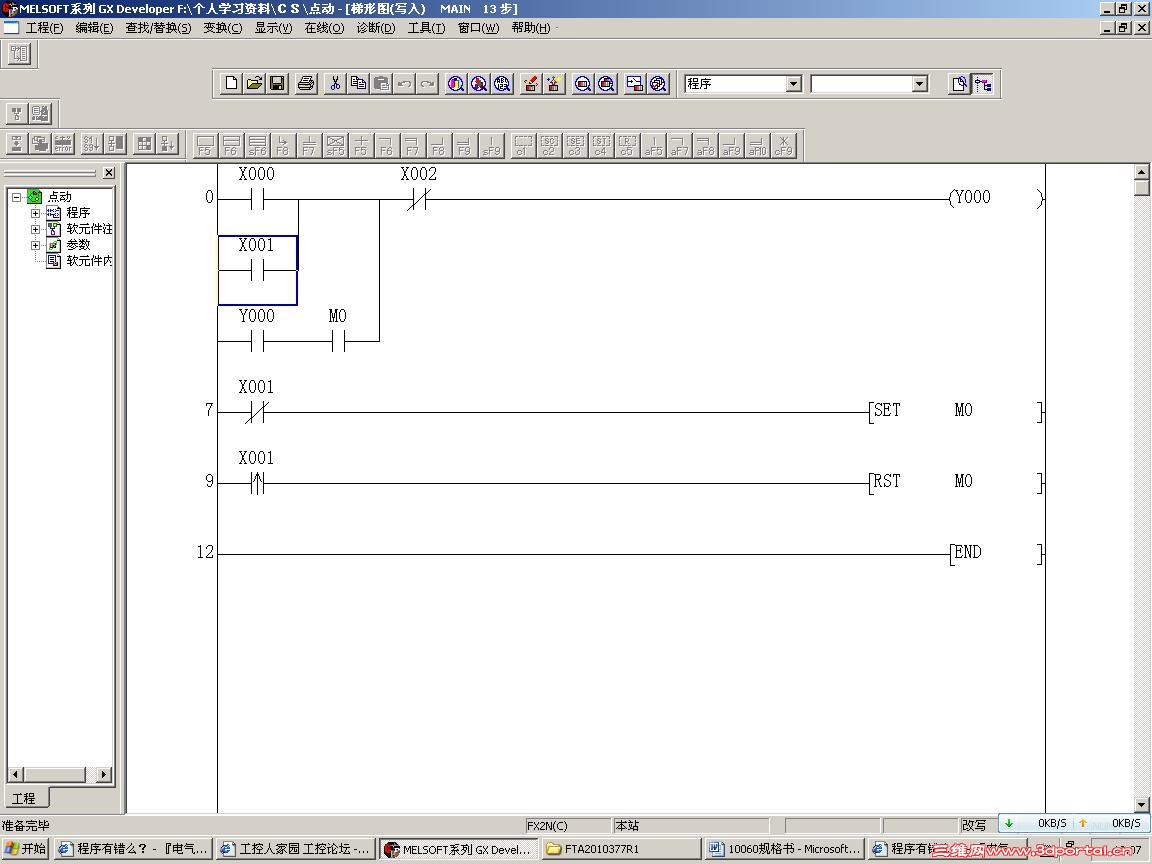Open the 程序 dropdown in toolbar
The width and height of the screenshot is (1152, 864).
coord(793,84)
